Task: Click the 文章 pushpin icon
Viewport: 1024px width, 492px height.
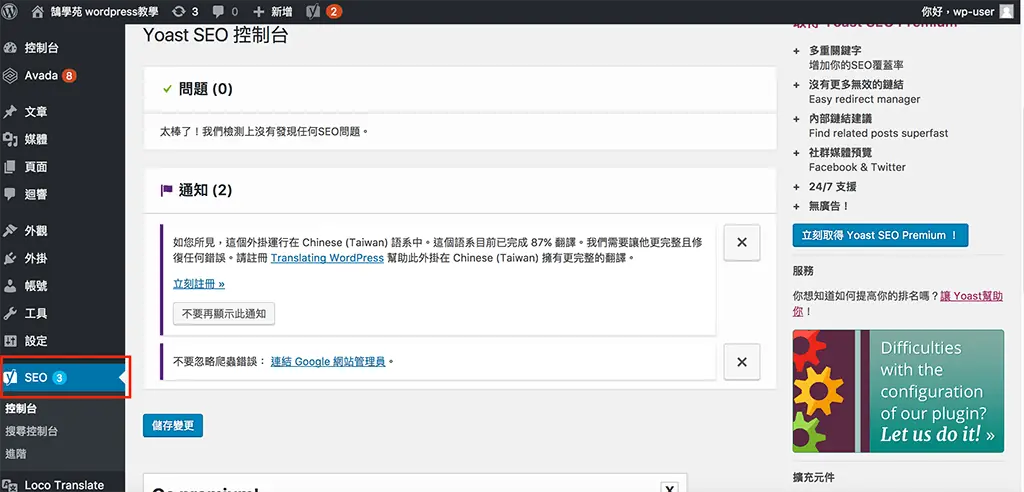Action: click(x=10, y=112)
